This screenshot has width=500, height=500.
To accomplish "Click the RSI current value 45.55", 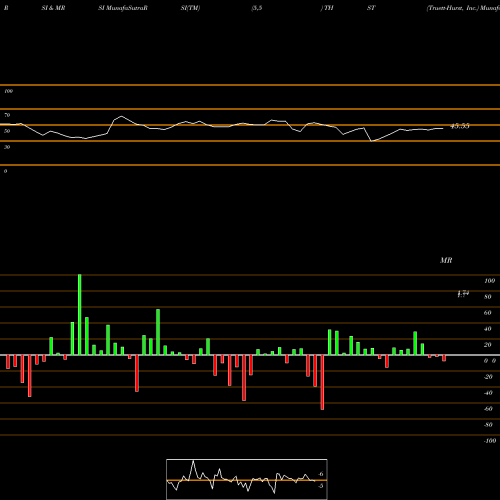I will (x=460, y=126).
